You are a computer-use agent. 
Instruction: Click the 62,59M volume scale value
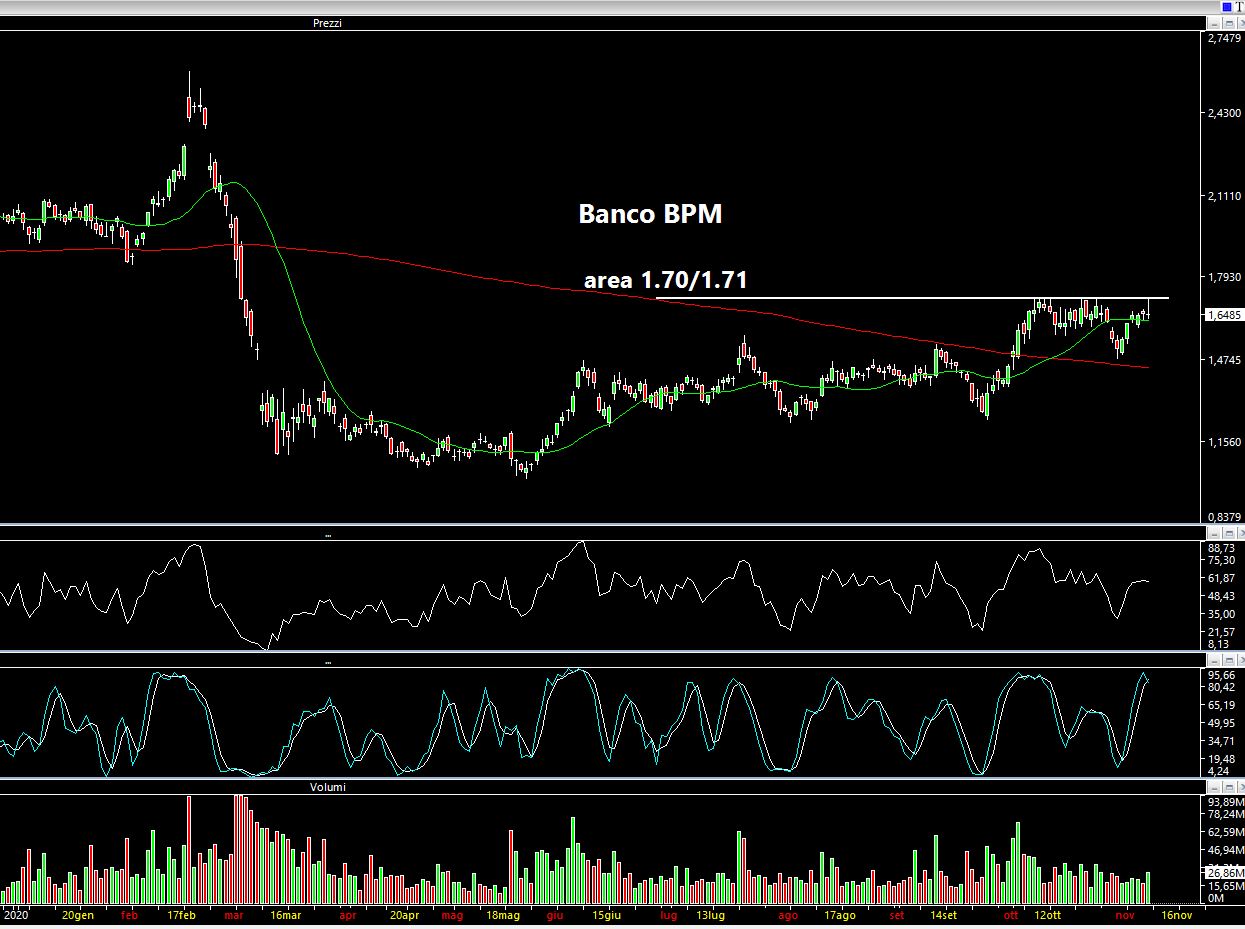click(x=1224, y=832)
